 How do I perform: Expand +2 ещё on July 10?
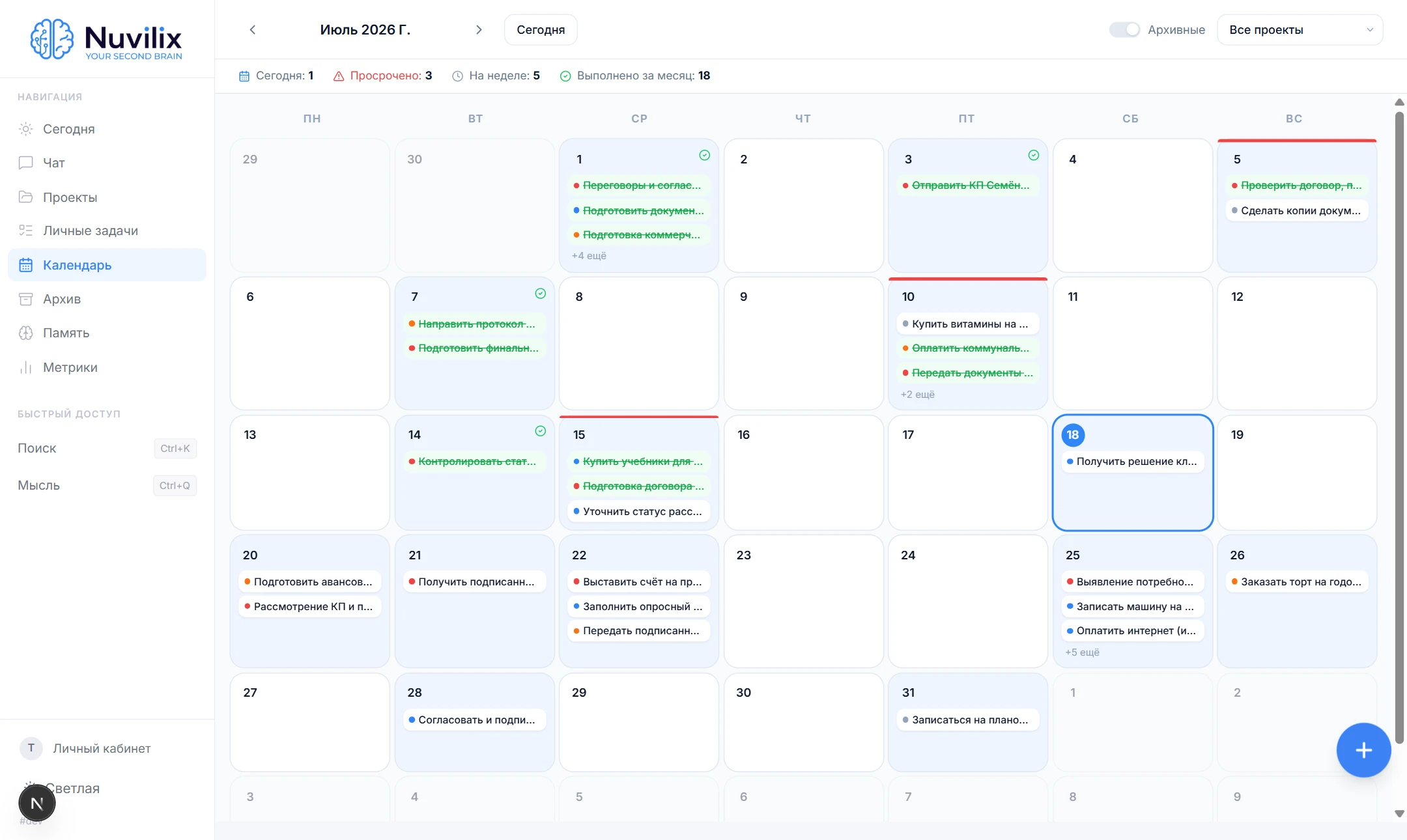tap(918, 395)
